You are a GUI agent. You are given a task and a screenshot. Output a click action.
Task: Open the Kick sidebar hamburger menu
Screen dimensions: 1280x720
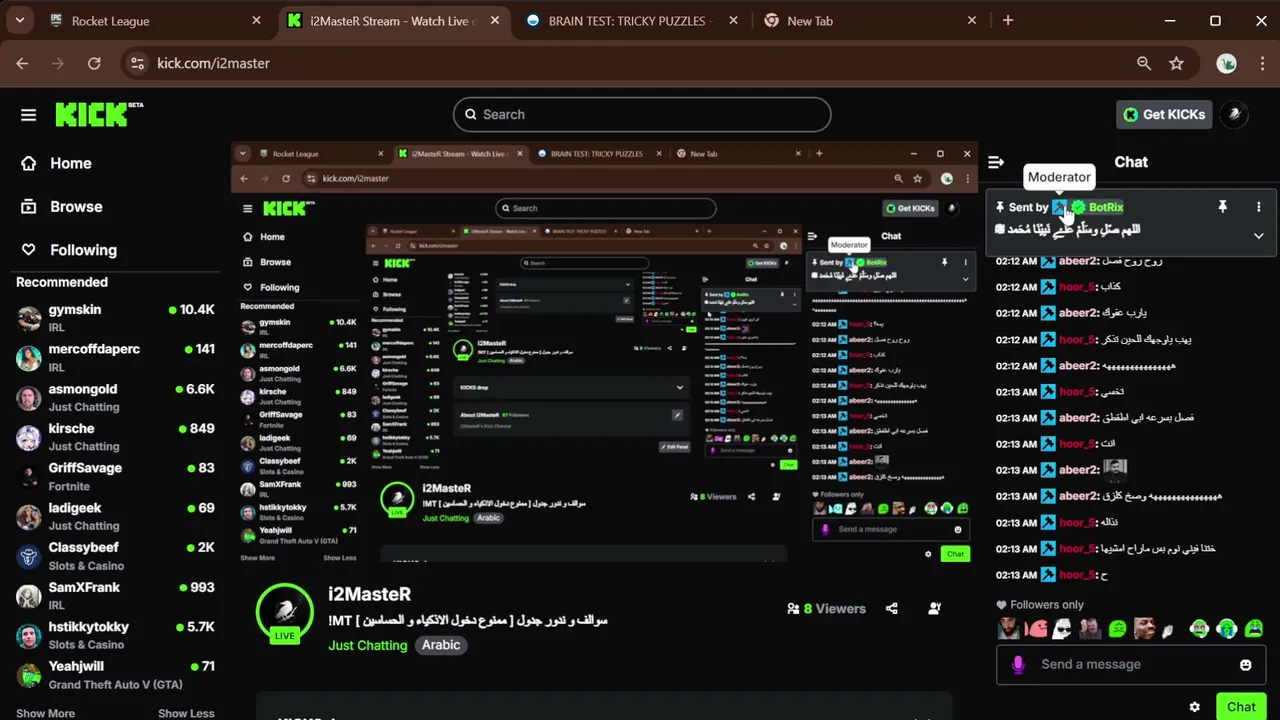(28, 115)
